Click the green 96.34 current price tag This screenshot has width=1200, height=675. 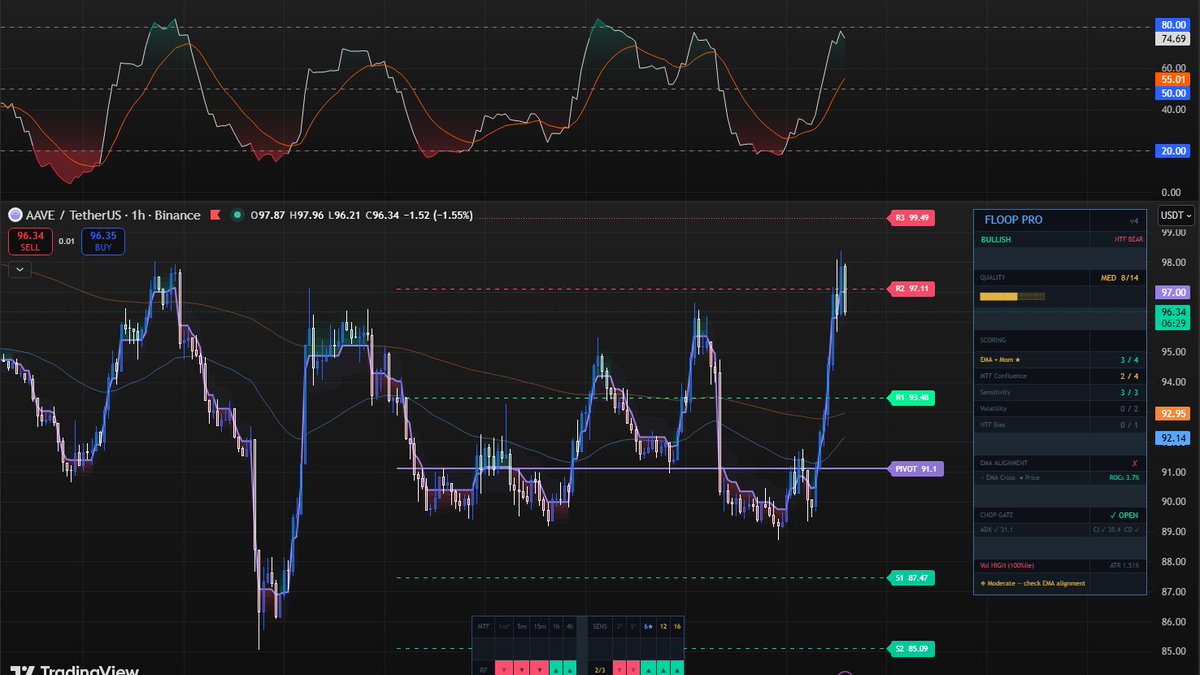(1171, 317)
